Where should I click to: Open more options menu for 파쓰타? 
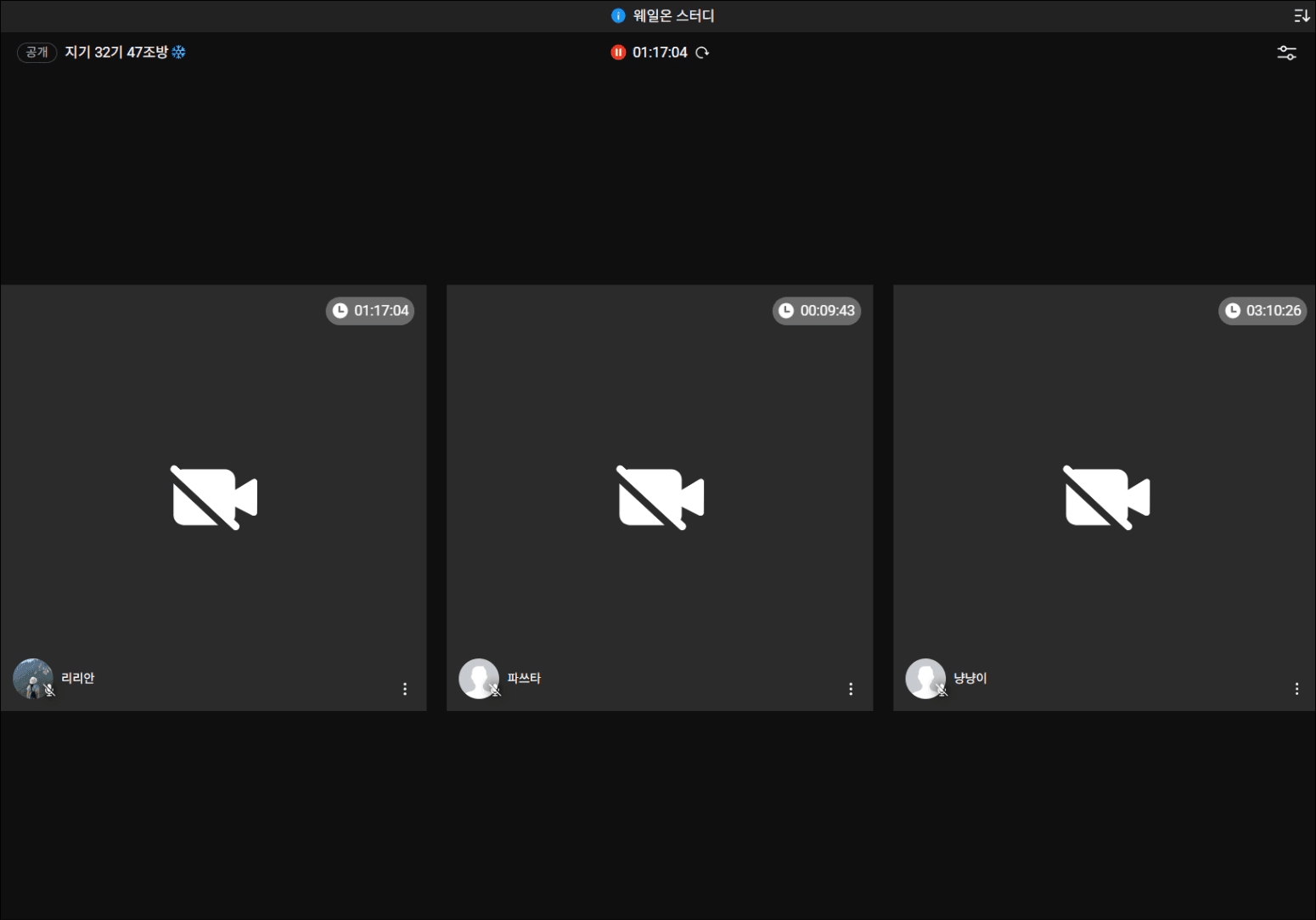[851, 689]
